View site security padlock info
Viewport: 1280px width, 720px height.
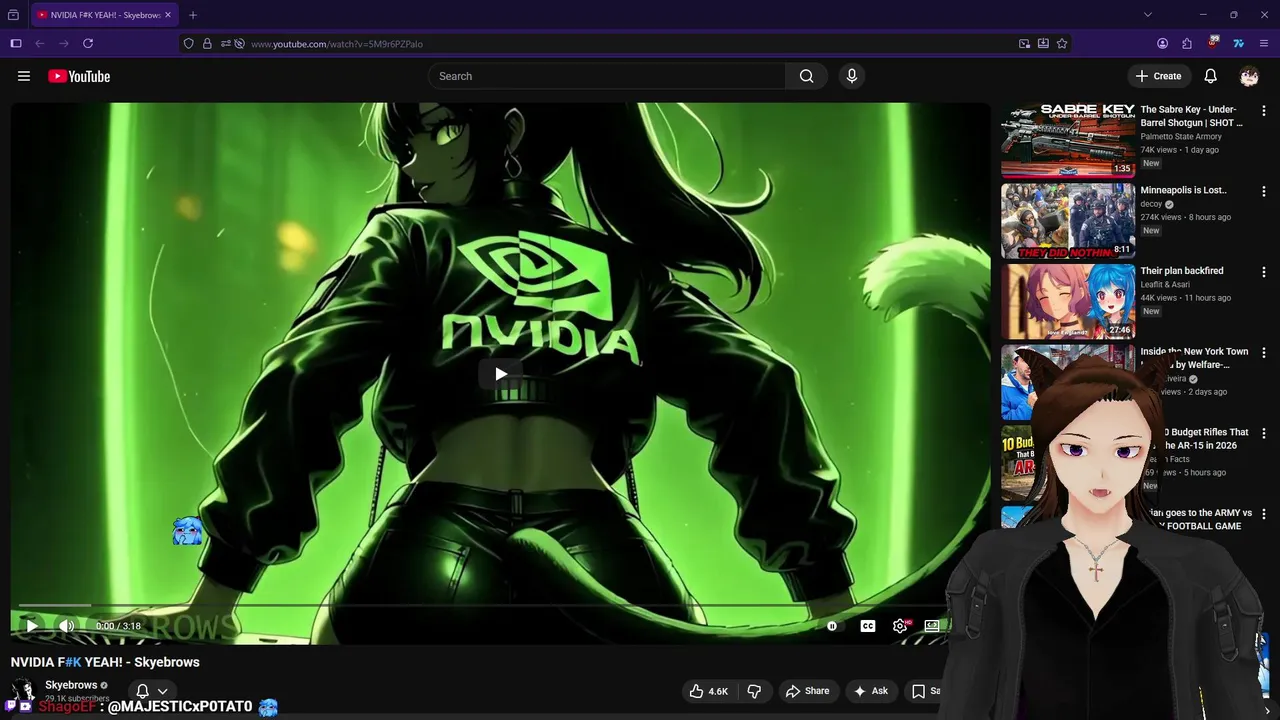coord(207,44)
